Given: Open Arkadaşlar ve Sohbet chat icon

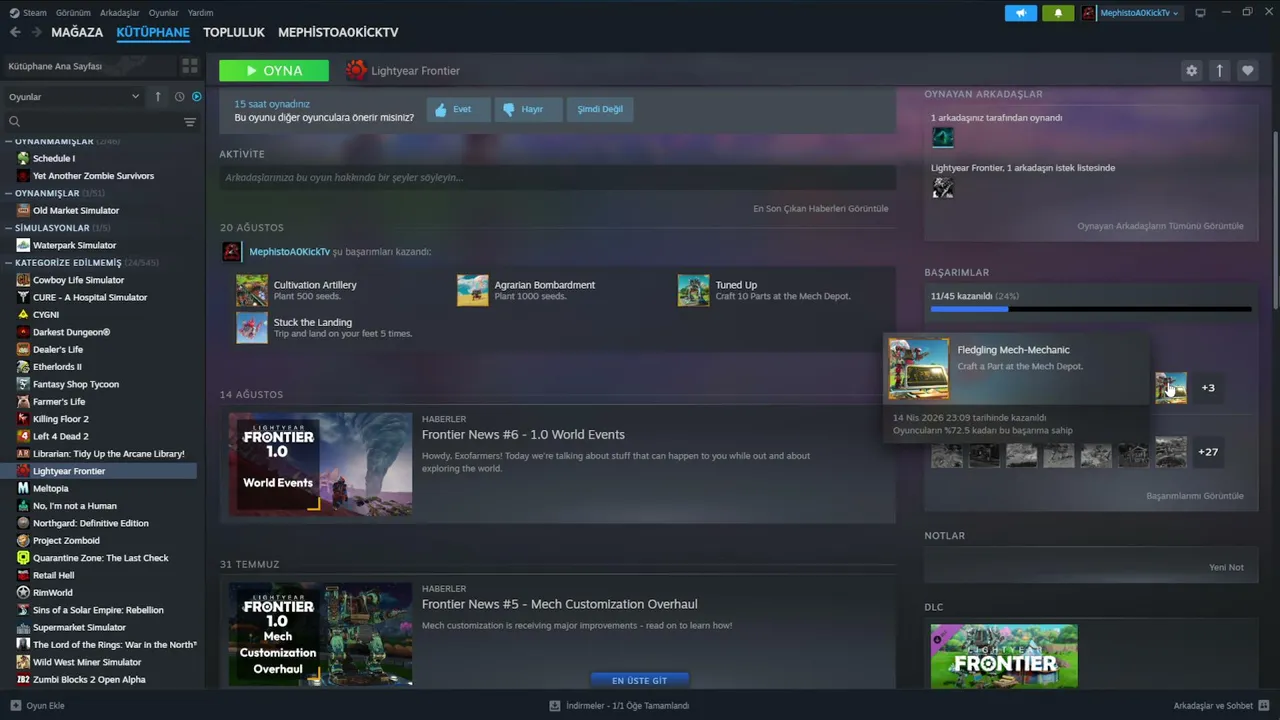Looking at the screenshot, I should pyautogui.click(x=1264, y=705).
